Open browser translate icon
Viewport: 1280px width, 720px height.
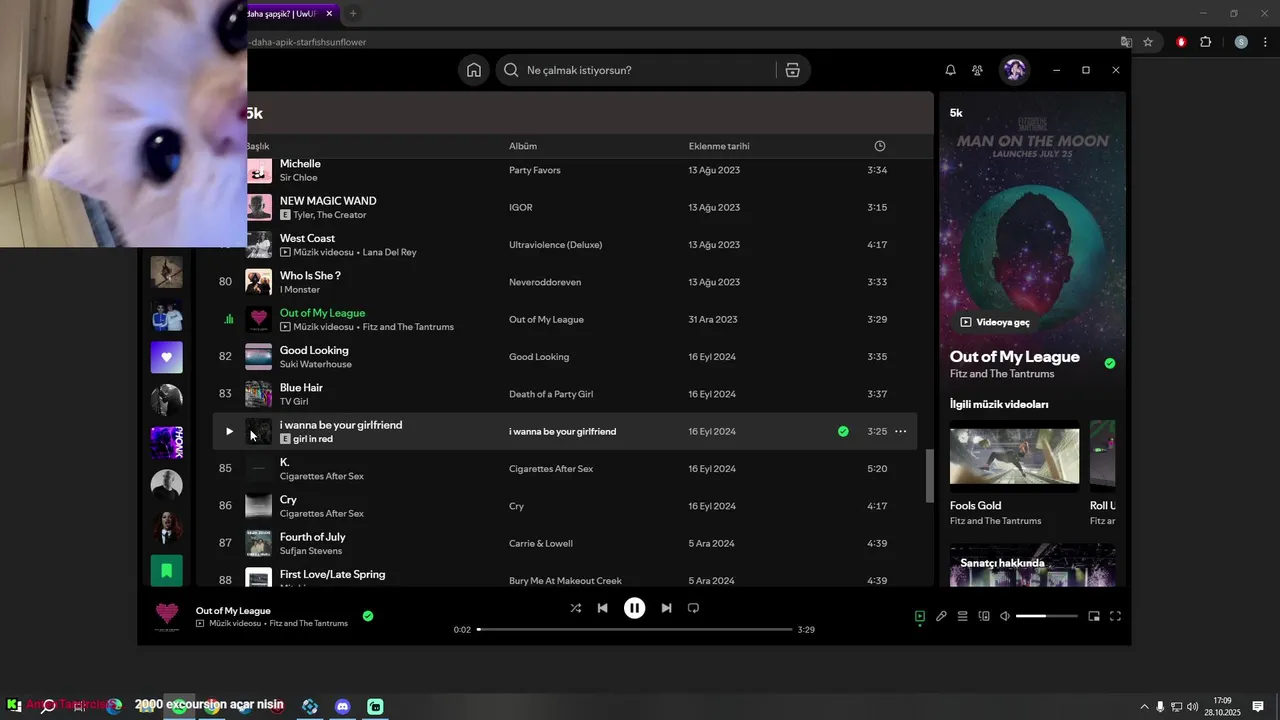coord(1126,42)
